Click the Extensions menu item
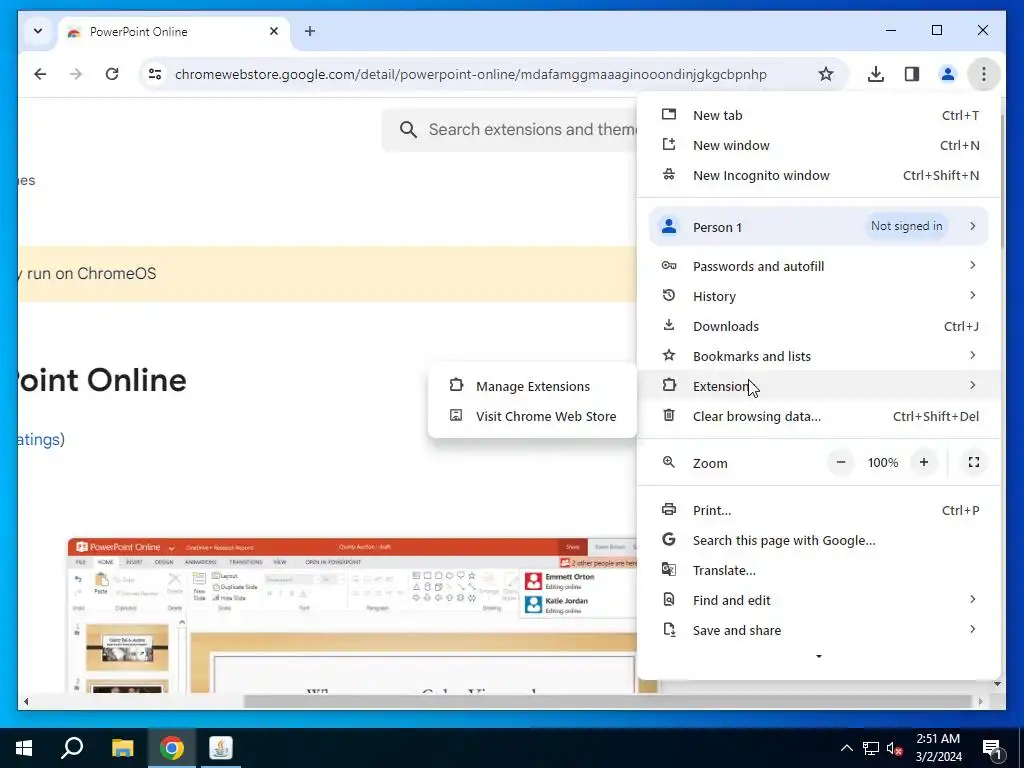Image resolution: width=1024 pixels, height=768 pixels. pos(819,386)
